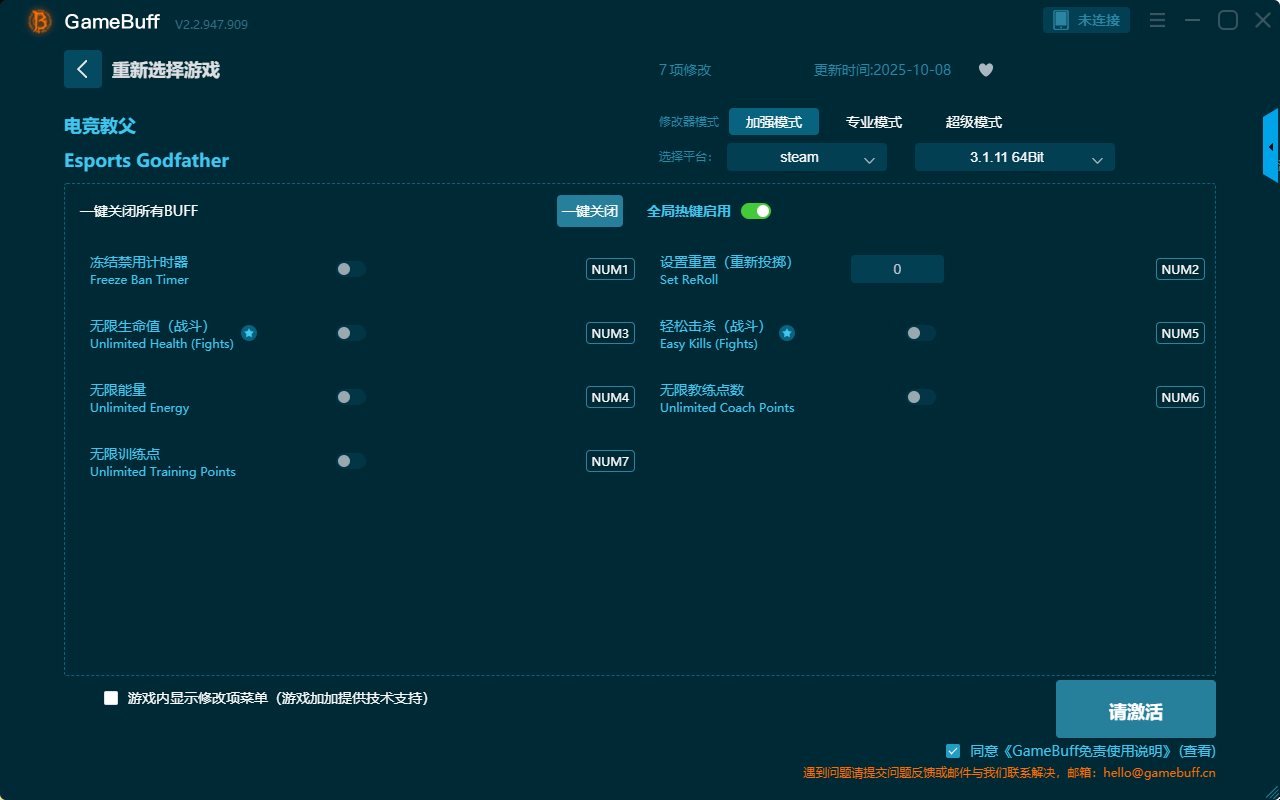Click the Set ReRoll value field
This screenshot has width=1280, height=800.
[897, 269]
